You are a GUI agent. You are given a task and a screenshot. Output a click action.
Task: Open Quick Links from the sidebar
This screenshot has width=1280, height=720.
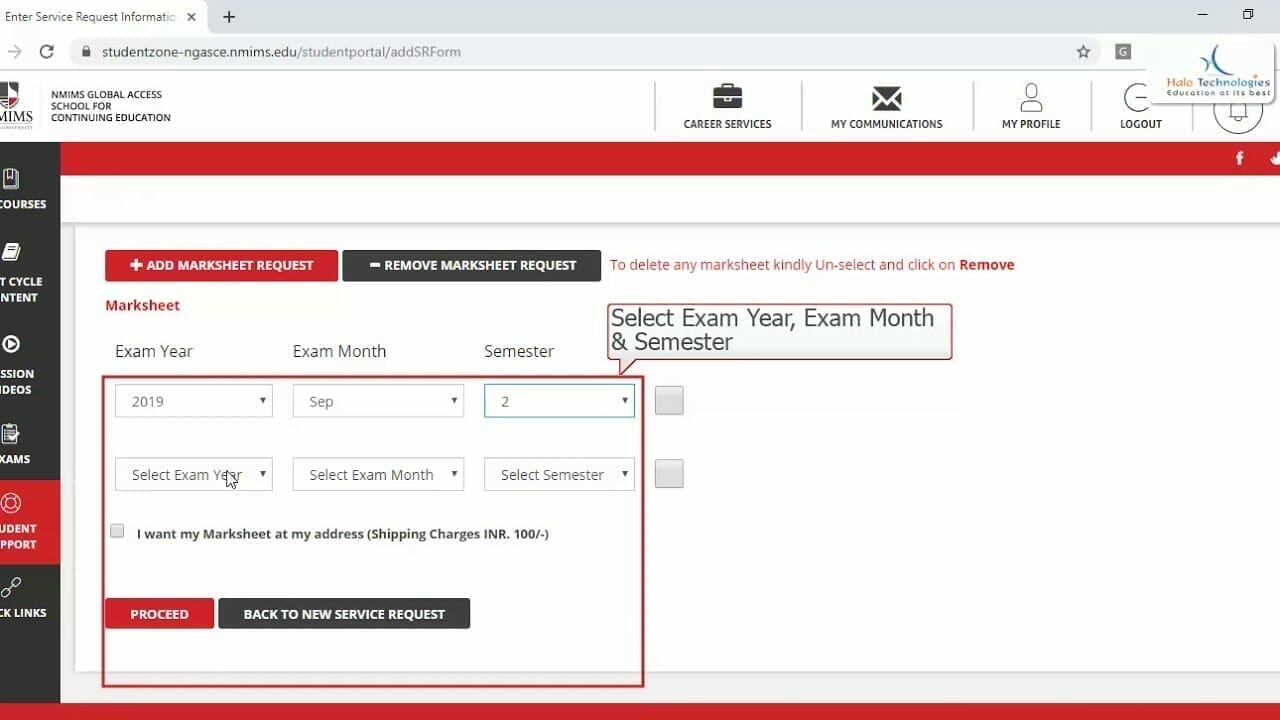(22, 600)
